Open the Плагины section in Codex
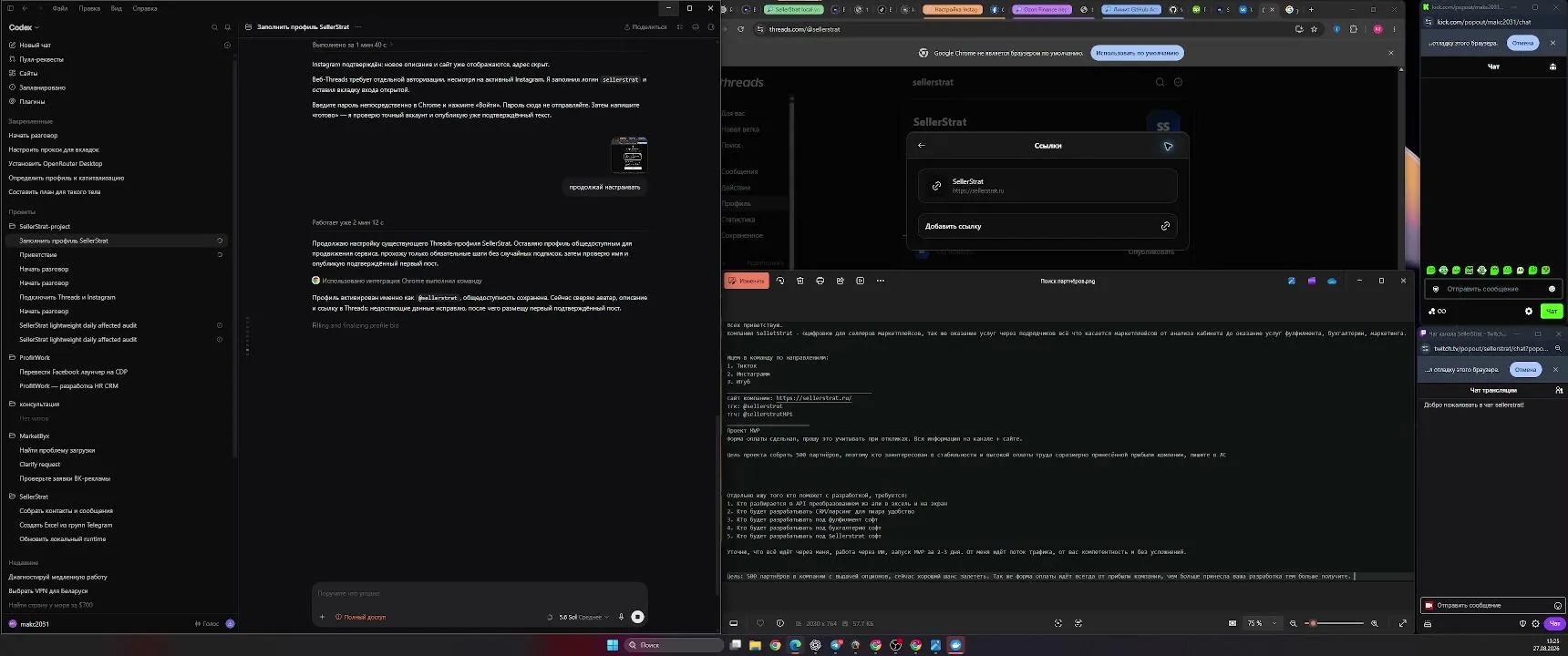Viewport: 1568px width, 656px height. point(32,101)
